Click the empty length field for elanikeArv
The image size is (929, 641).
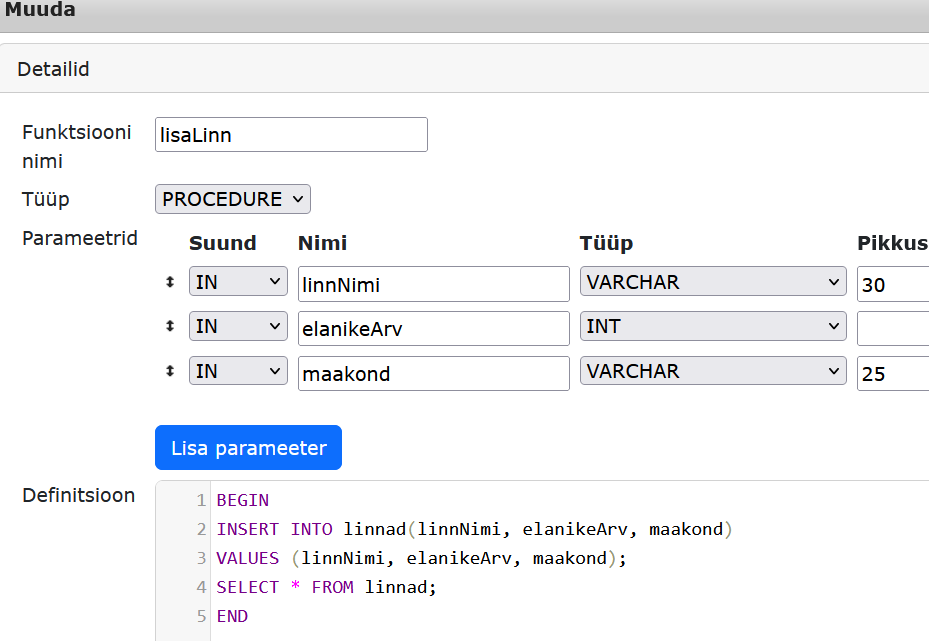(x=892, y=328)
